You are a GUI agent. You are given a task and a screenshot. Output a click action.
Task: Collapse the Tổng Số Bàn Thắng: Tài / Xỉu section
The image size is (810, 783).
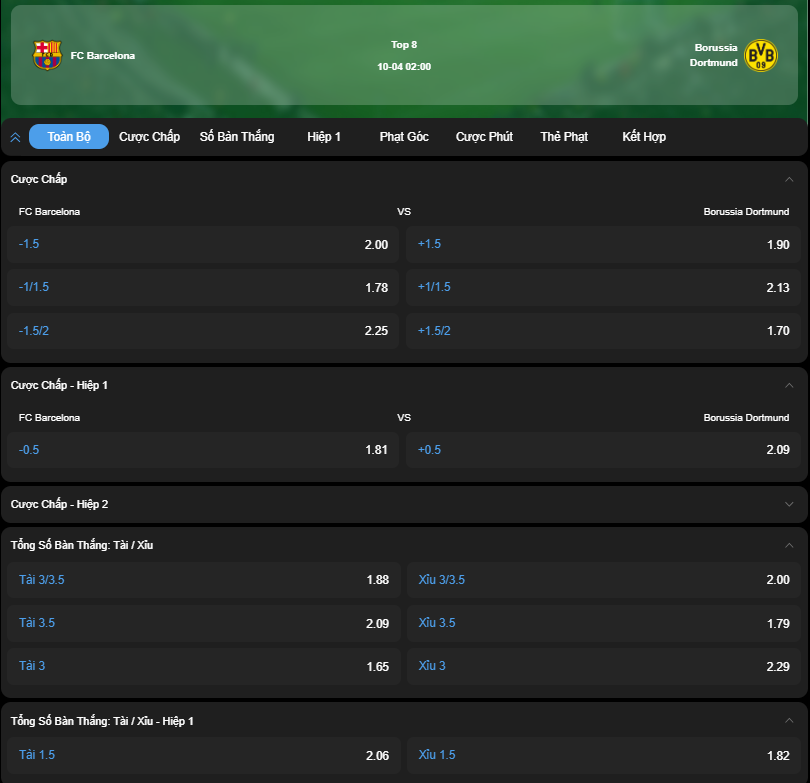tap(789, 545)
